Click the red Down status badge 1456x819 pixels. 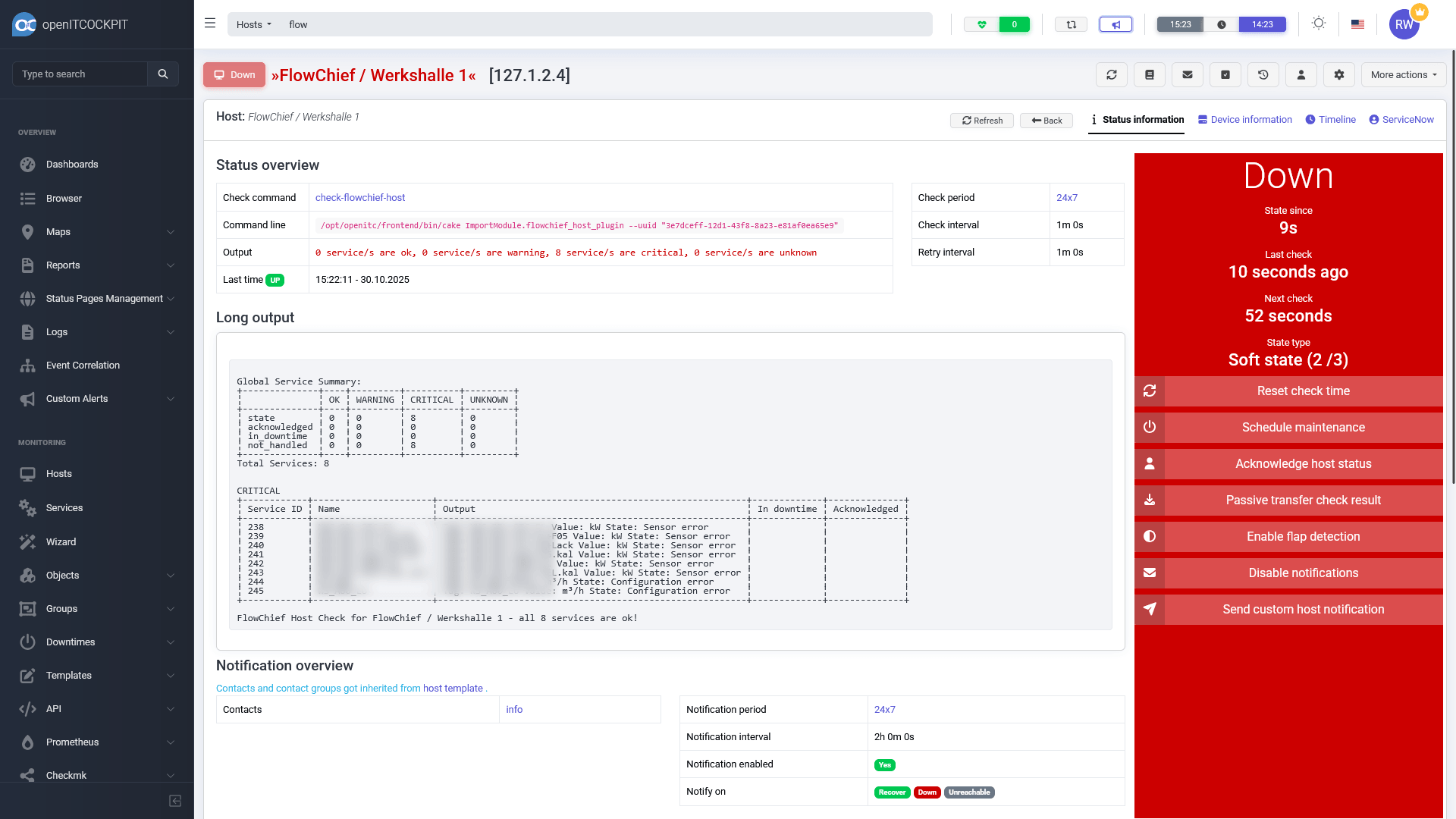[234, 75]
